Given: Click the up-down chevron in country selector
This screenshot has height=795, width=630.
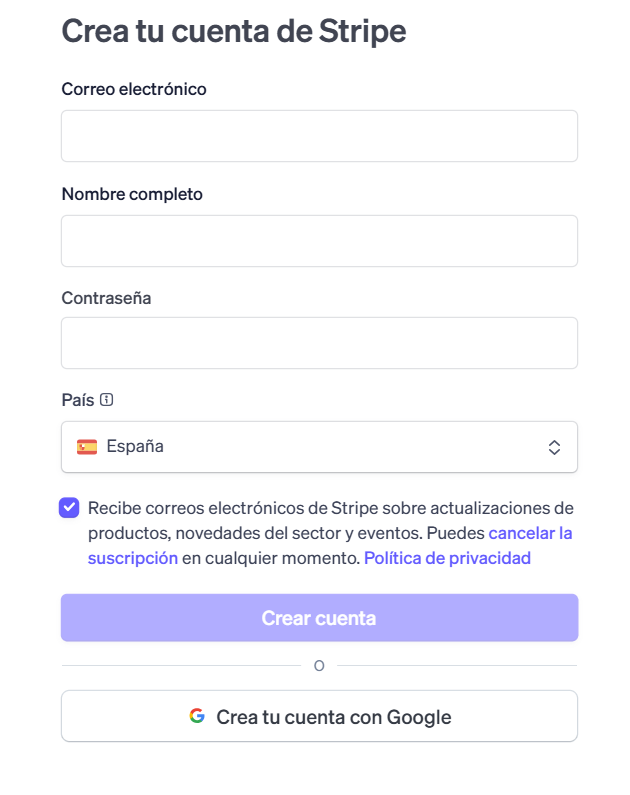Looking at the screenshot, I should pyautogui.click(x=554, y=448).
